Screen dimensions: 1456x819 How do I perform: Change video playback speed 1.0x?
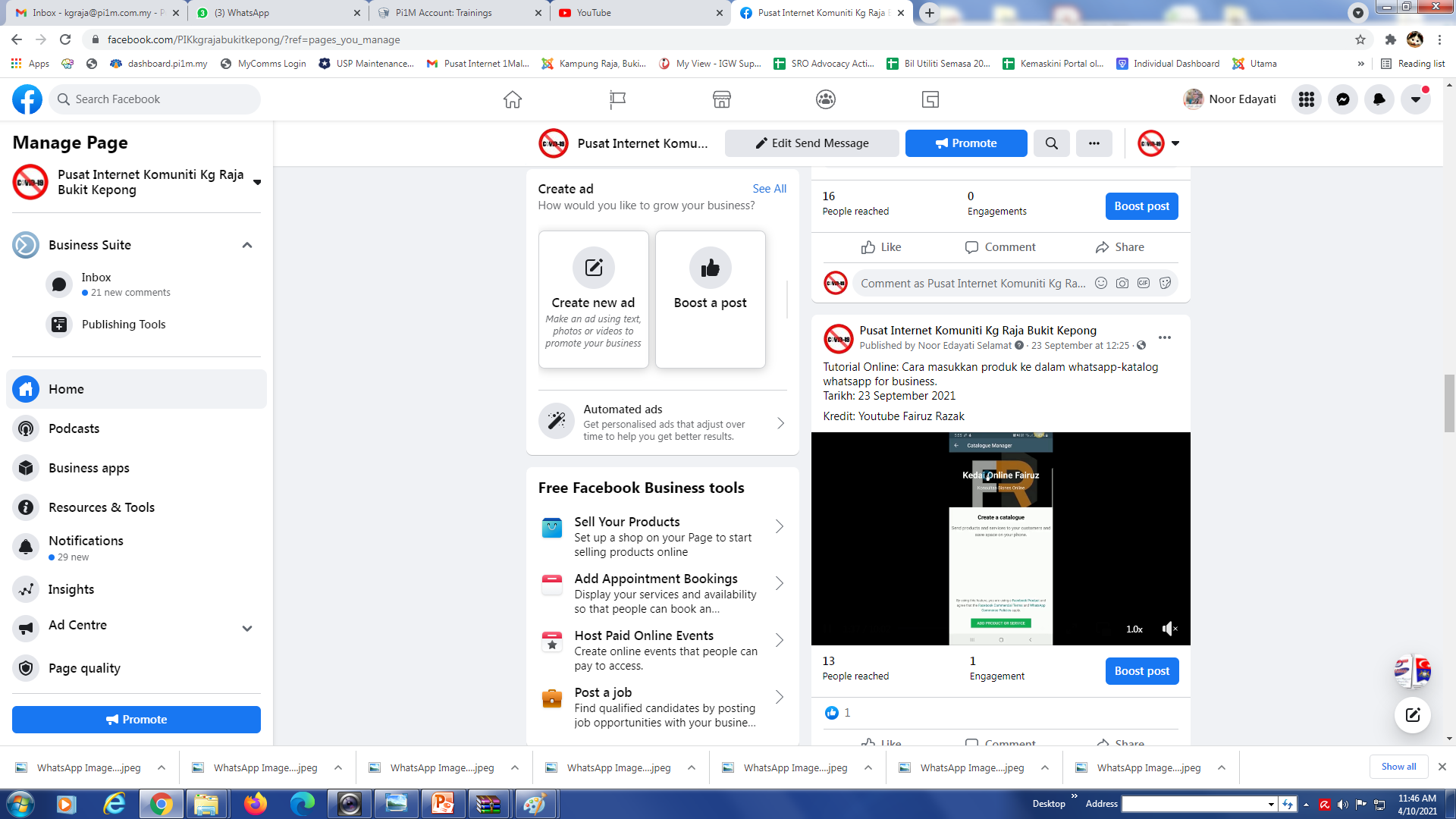pos(1134,629)
